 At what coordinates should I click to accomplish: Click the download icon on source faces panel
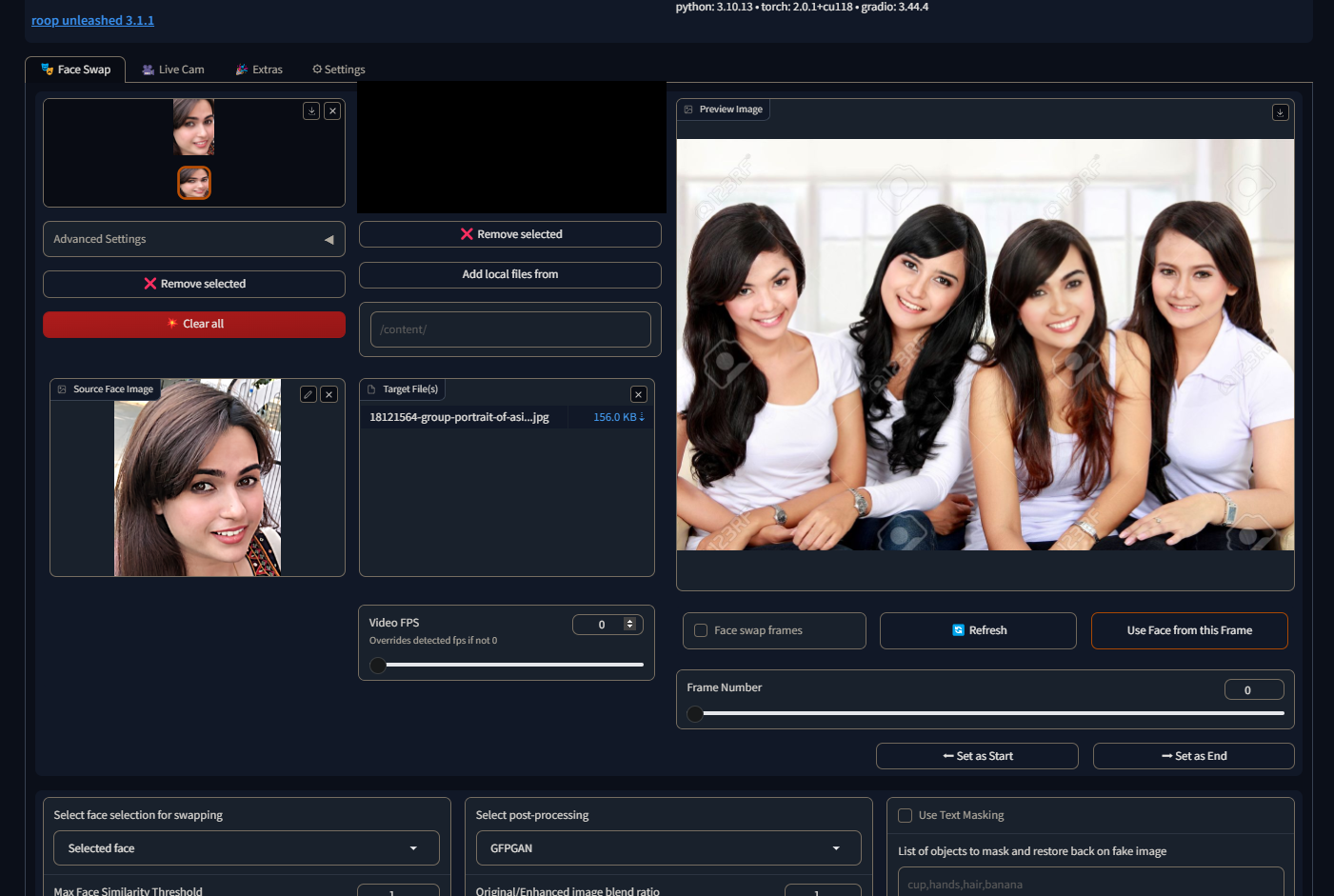click(311, 110)
